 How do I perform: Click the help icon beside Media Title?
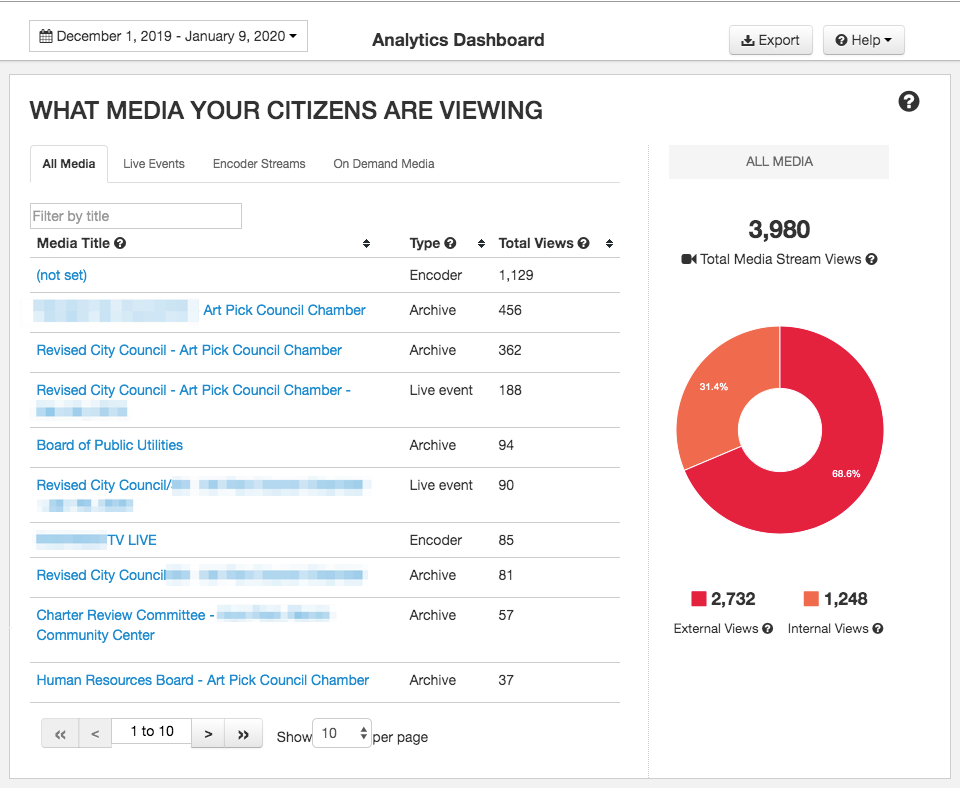(120, 243)
